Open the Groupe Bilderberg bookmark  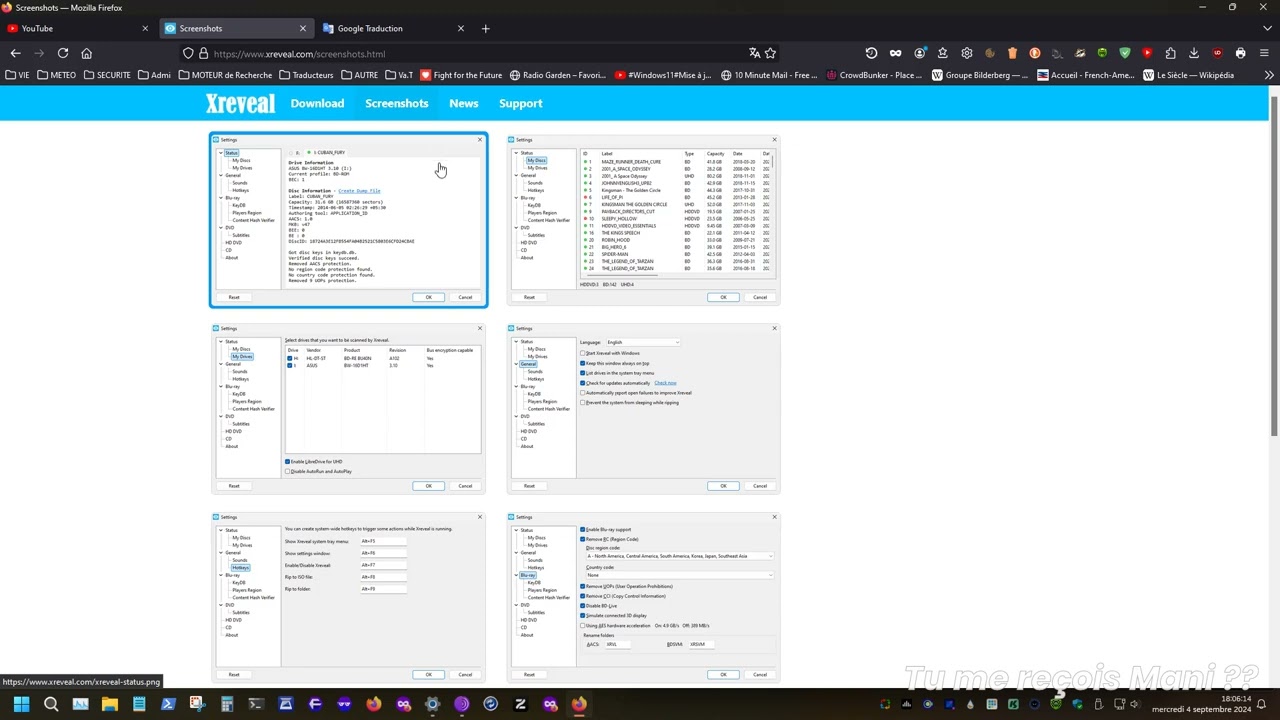pyautogui.click(x=980, y=75)
